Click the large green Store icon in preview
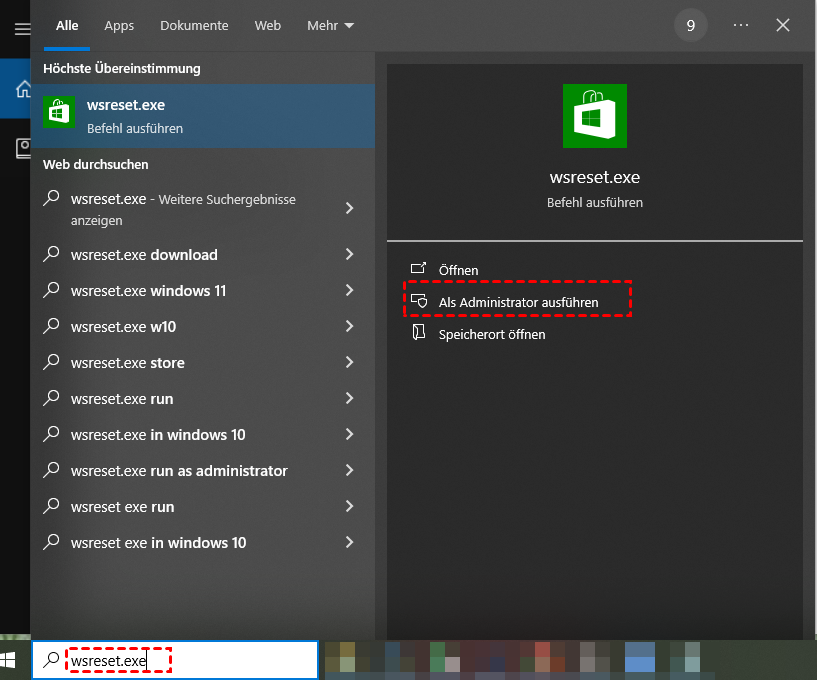The image size is (817, 680). pyautogui.click(x=595, y=116)
